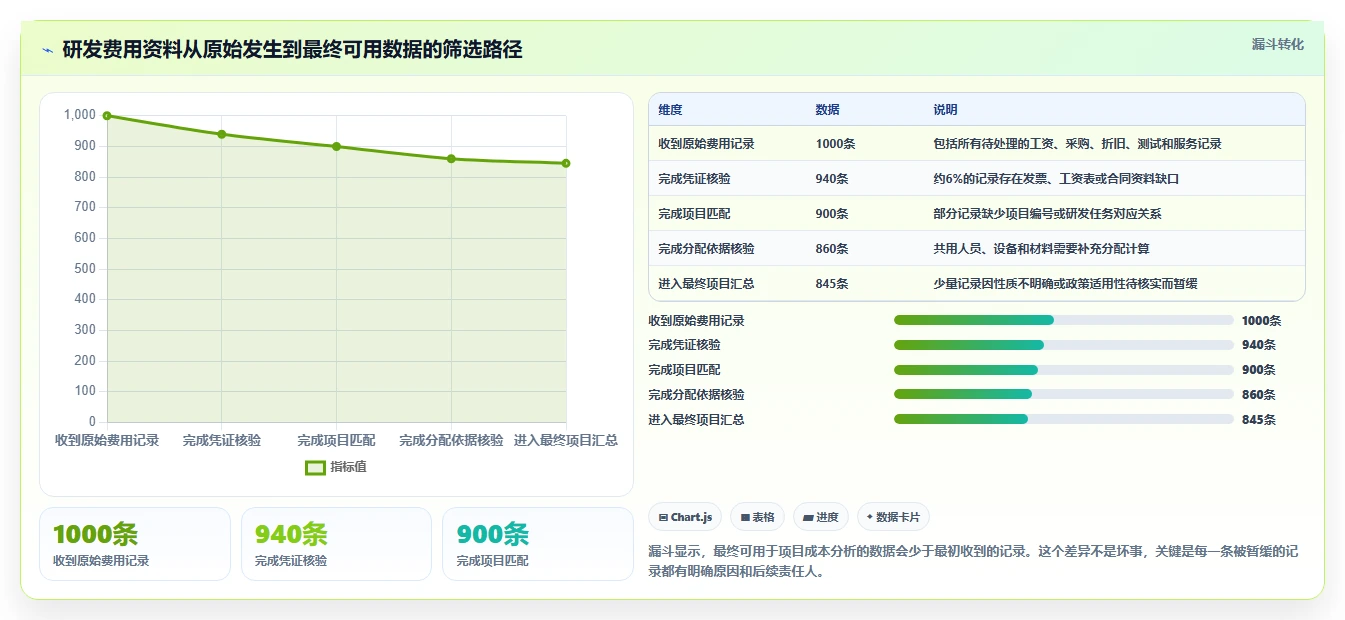Click the 860条 value beside the progress bar
The image size is (1345, 620).
click(1259, 395)
